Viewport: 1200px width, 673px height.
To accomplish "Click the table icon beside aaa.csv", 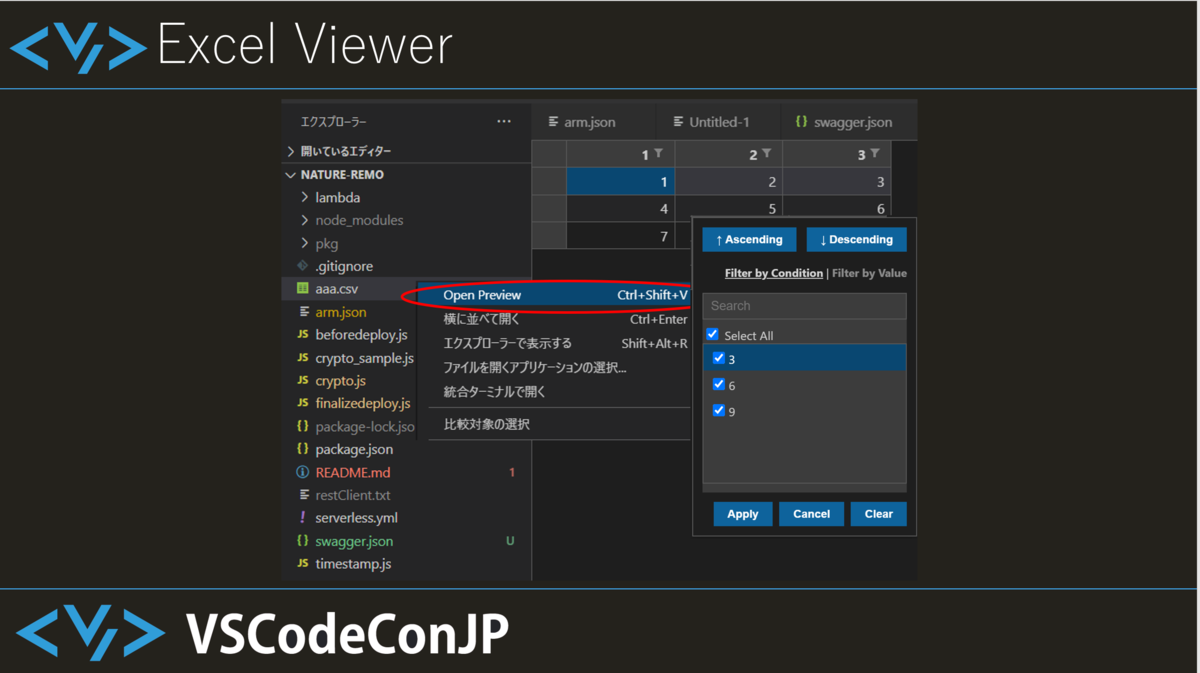I will tap(303, 288).
